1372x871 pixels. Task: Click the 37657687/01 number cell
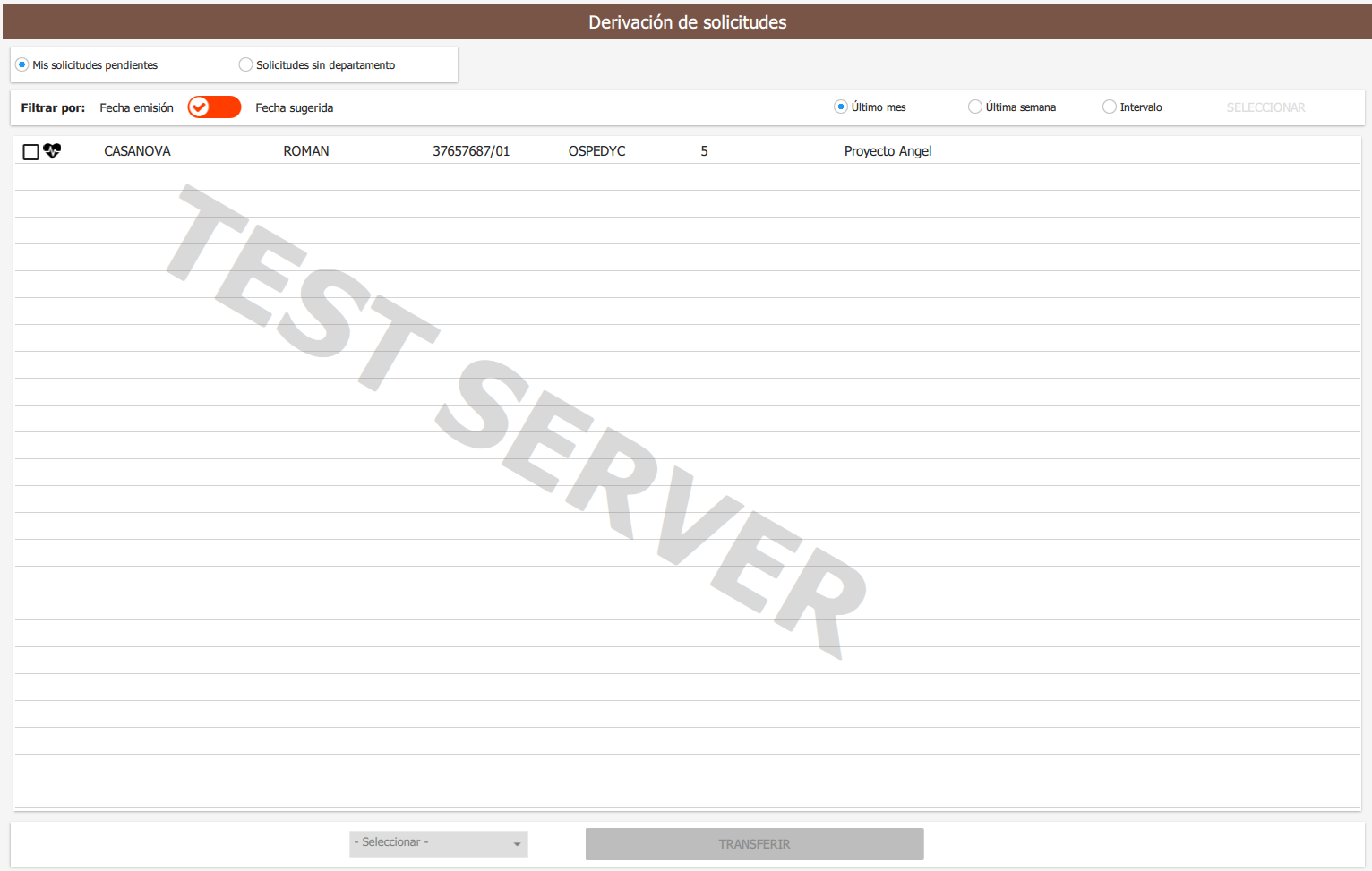click(471, 151)
